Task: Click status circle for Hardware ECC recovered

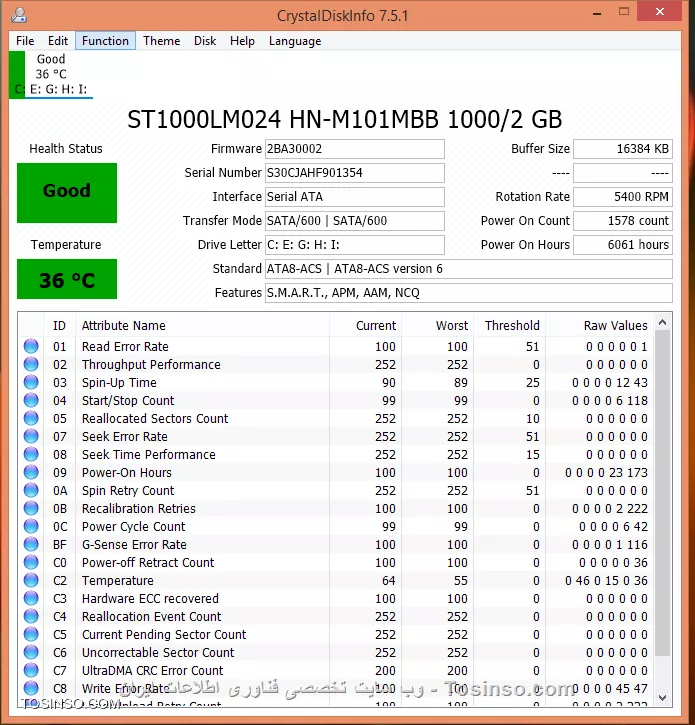Action: pos(31,599)
